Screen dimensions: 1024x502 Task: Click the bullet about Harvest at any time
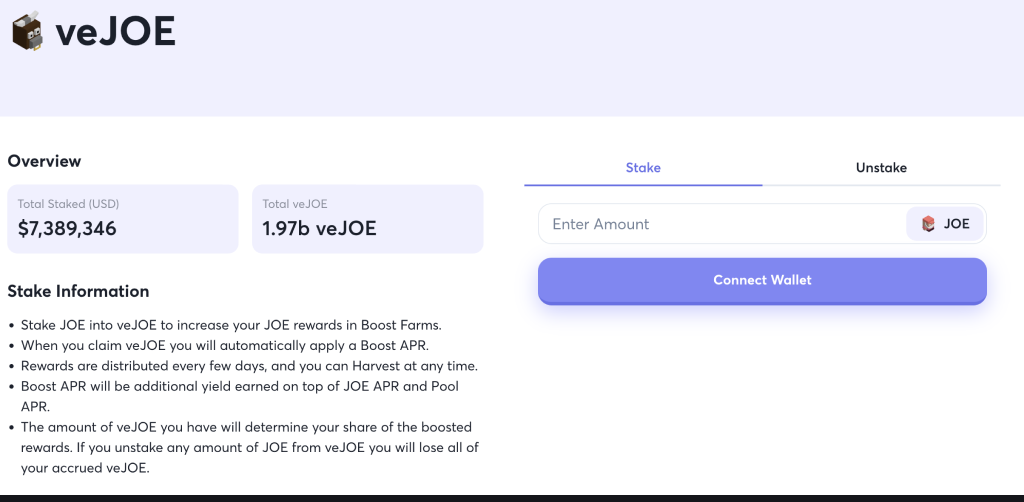click(248, 365)
